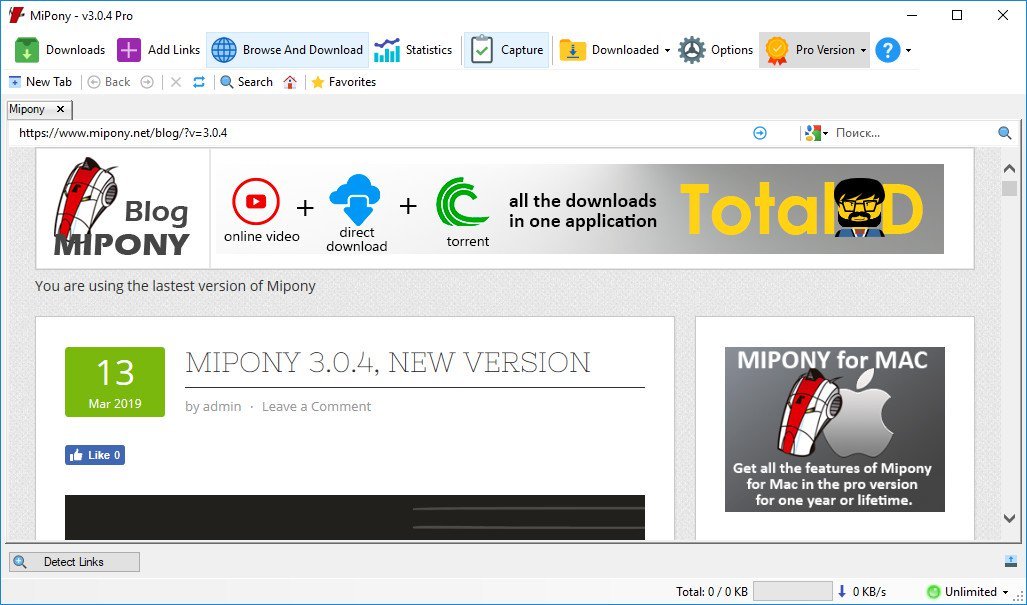The height and width of the screenshot is (605, 1027).
Task: Click the URL address field
Action: pyautogui.click(x=380, y=133)
